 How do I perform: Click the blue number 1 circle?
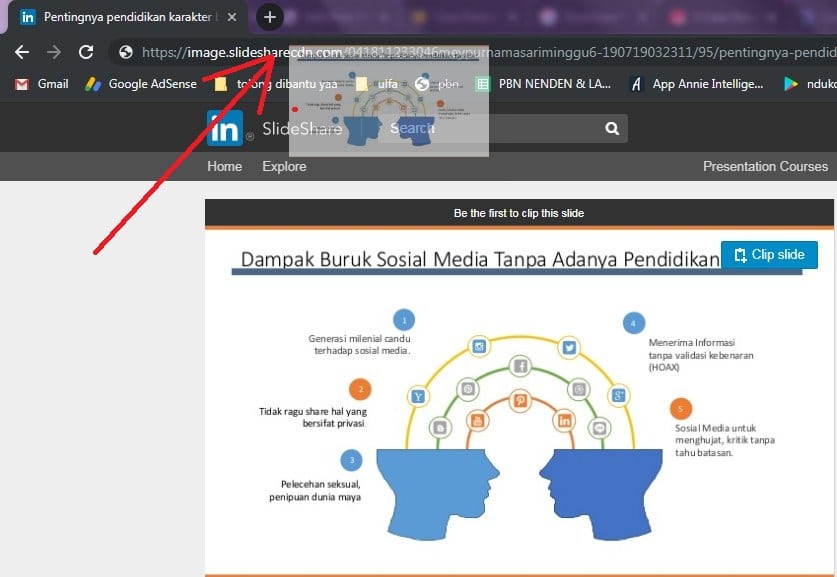click(404, 320)
